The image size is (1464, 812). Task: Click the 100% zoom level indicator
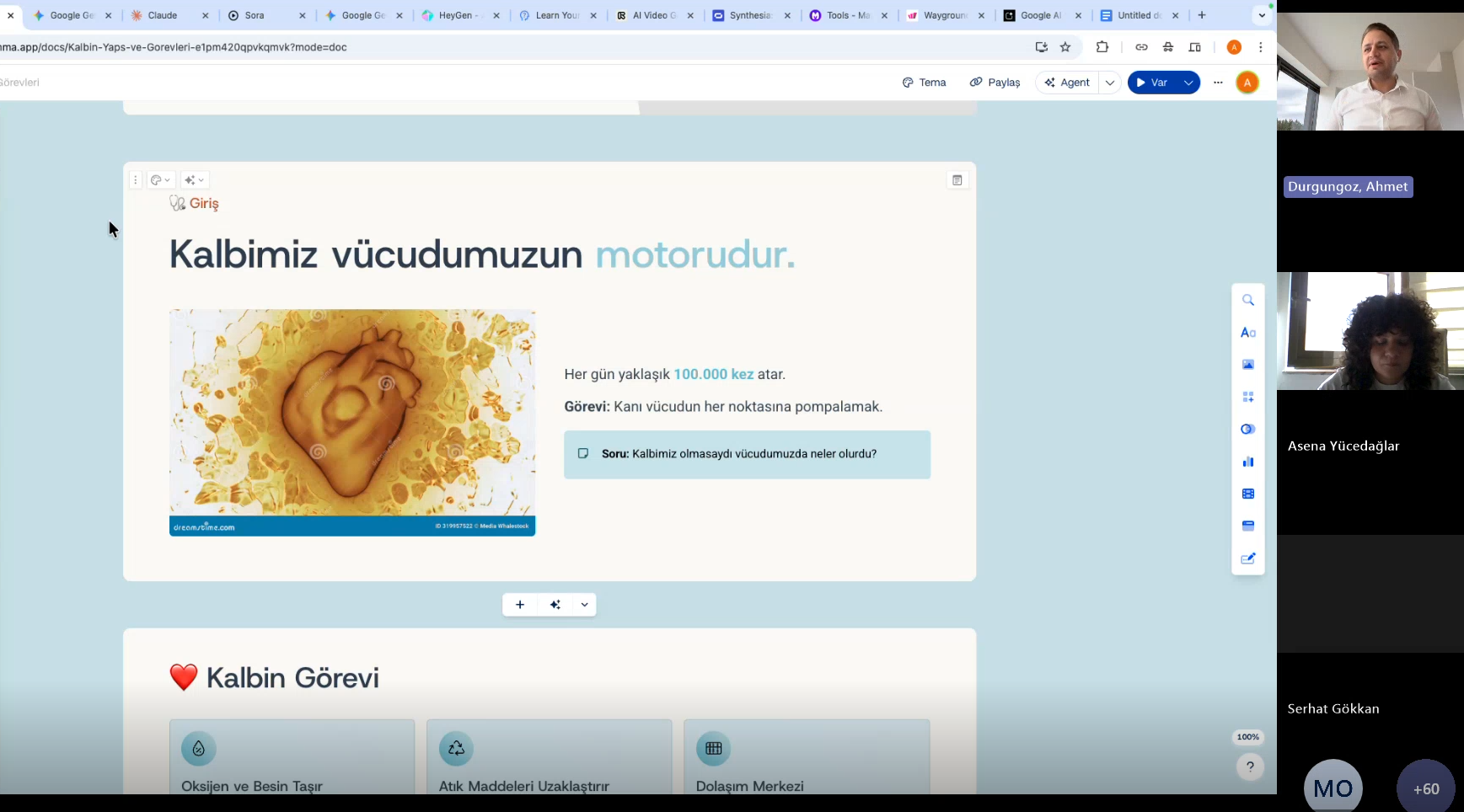[x=1247, y=737]
